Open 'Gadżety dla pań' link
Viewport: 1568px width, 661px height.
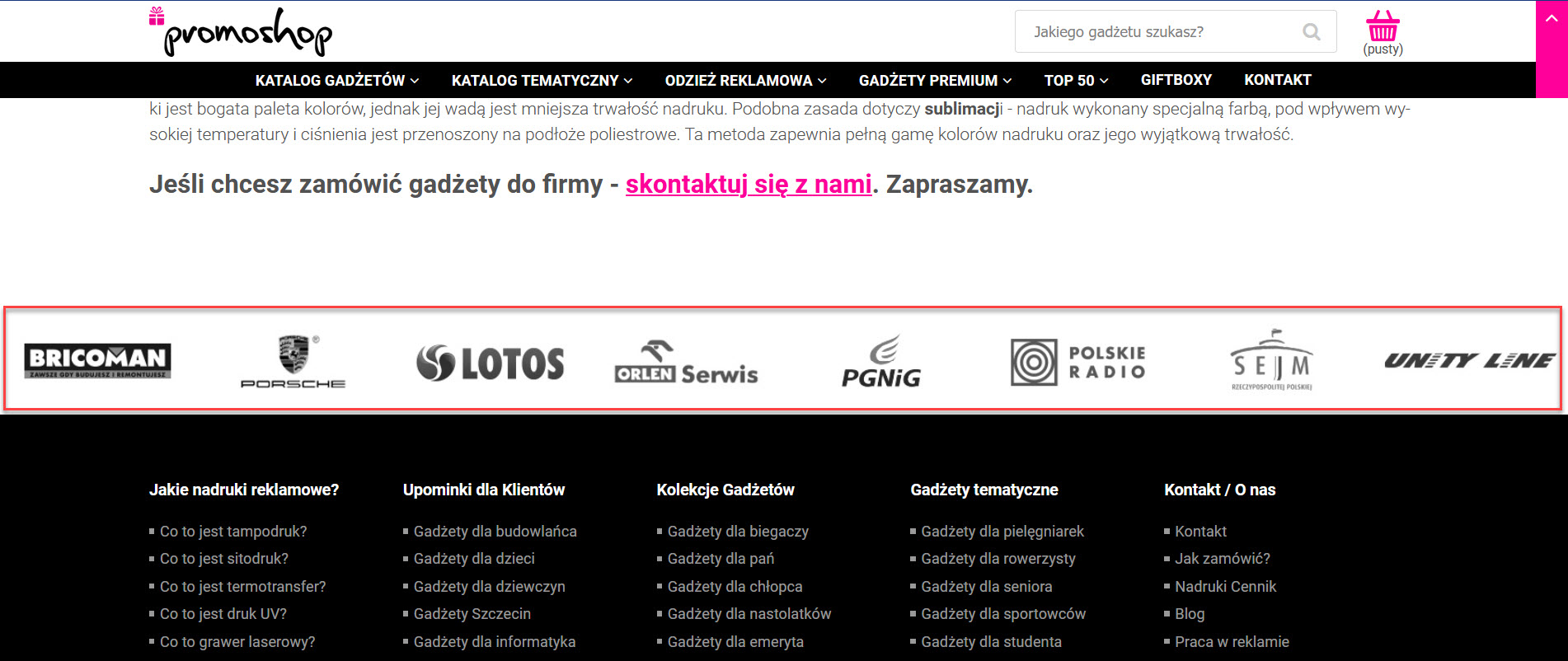pos(721,559)
